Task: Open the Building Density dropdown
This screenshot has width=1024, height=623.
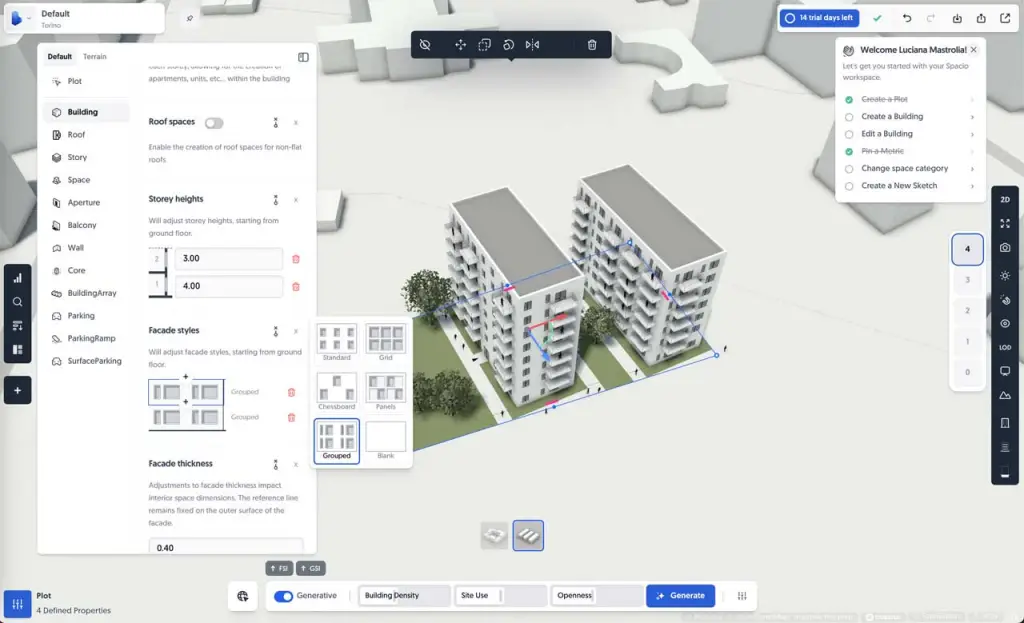Action: tap(404, 594)
